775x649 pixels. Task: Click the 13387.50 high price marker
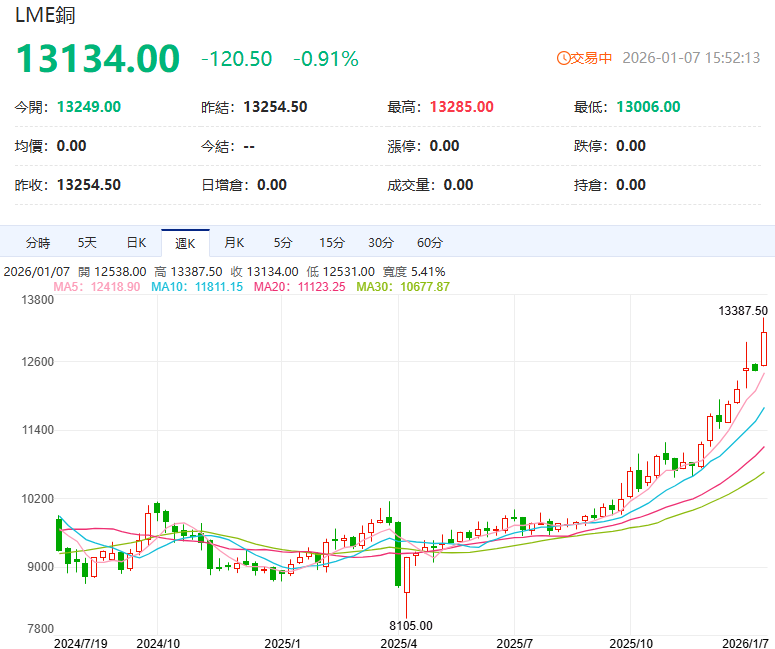click(742, 311)
